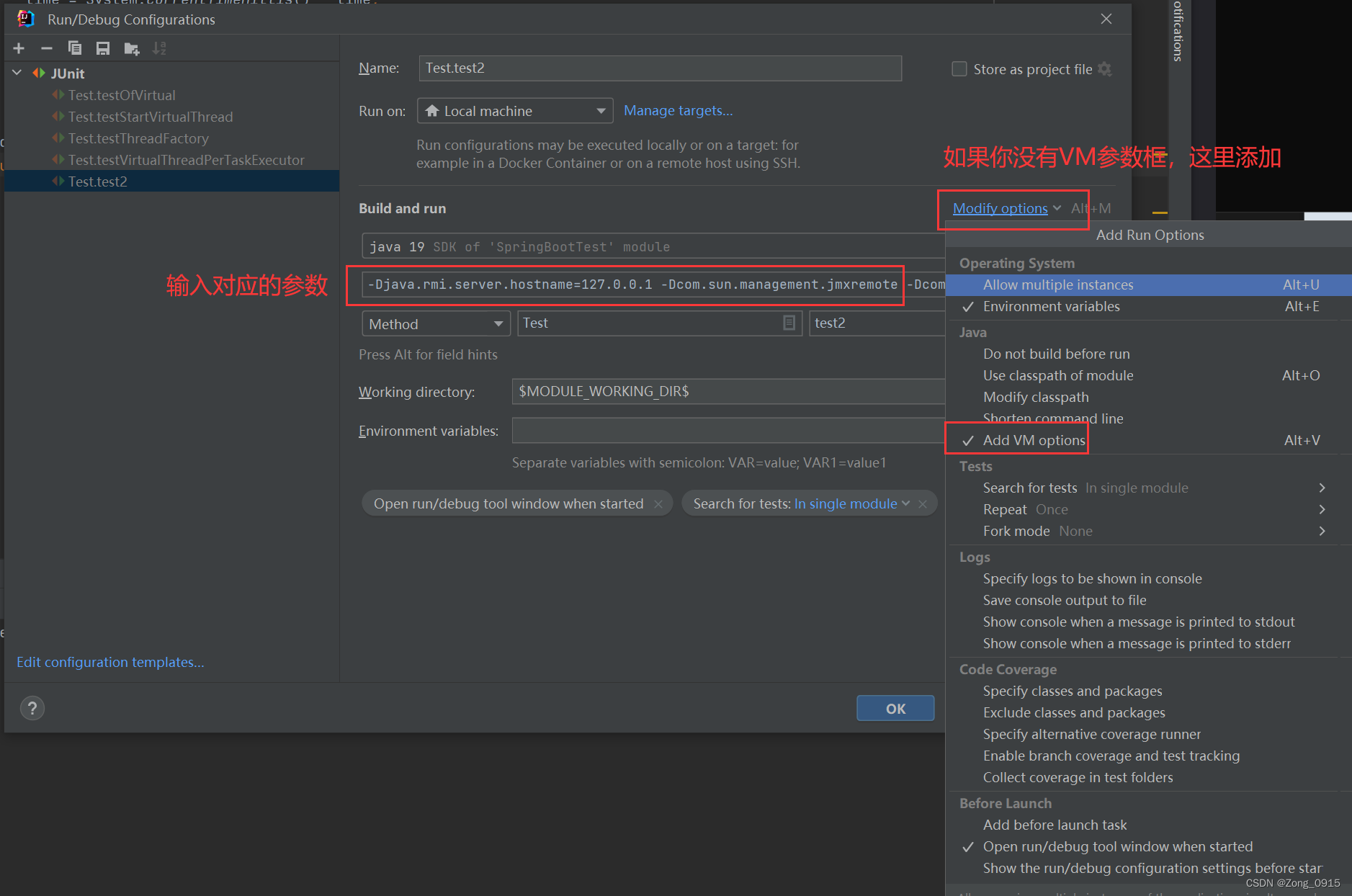Image resolution: width=1352 pixels, height=896 pixels.
Task: Select Modify classpath option
Action: pyautogui.click(x=1148, y=397)
